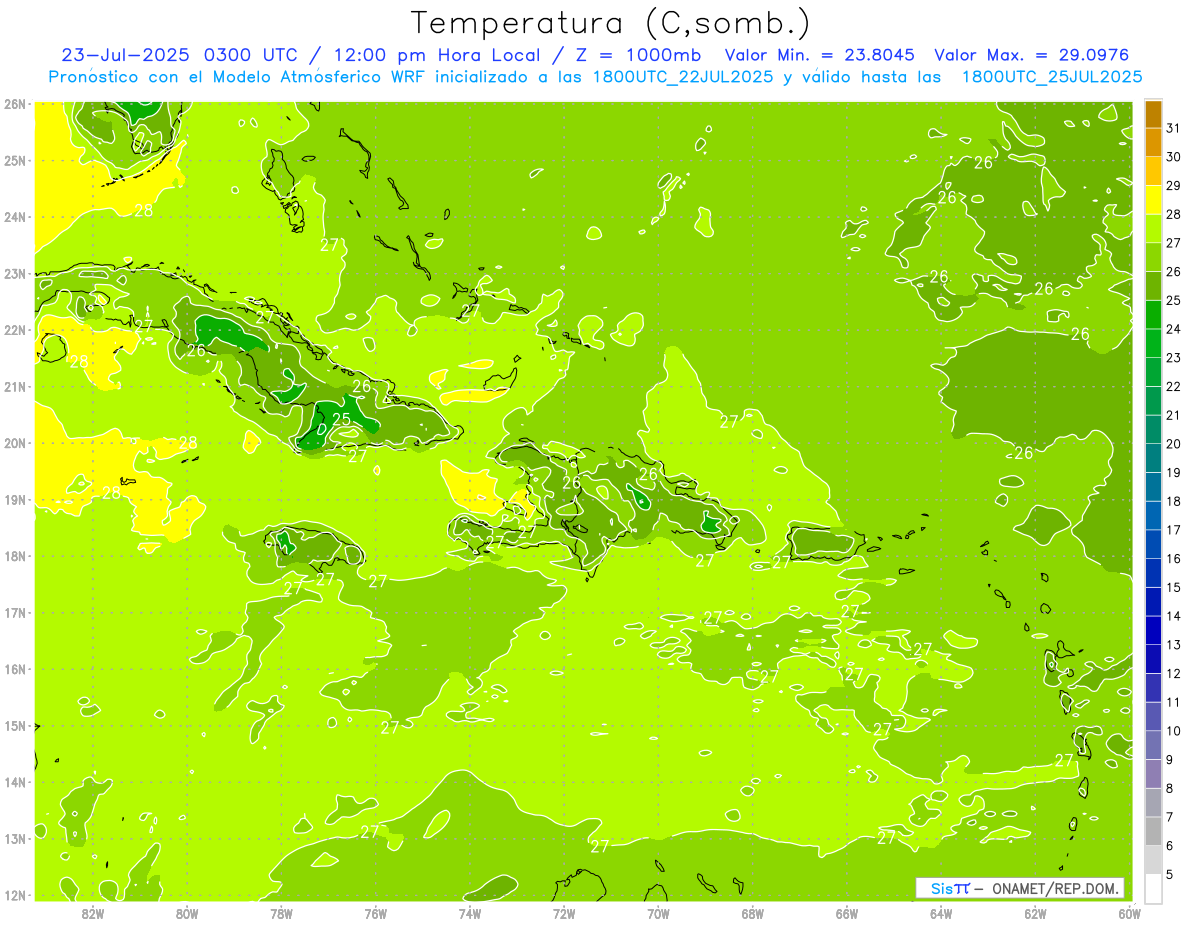Select the "Valor Max. = 29.0976" value

[x=1033, y=55]
